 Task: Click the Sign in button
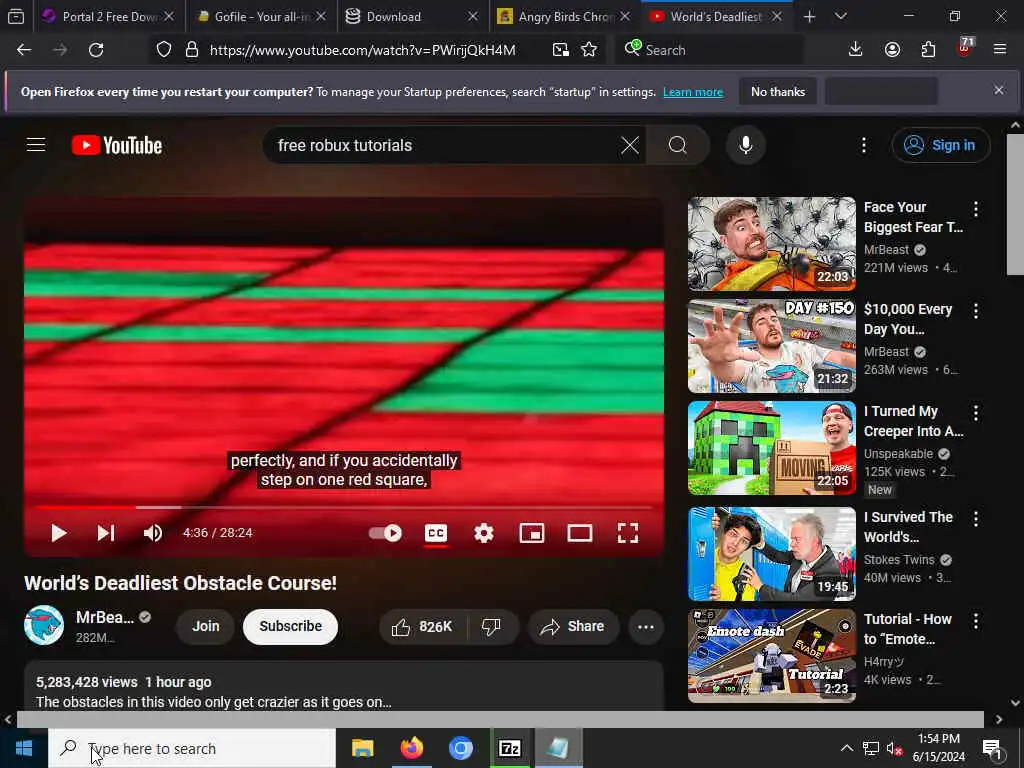point(940,145)
